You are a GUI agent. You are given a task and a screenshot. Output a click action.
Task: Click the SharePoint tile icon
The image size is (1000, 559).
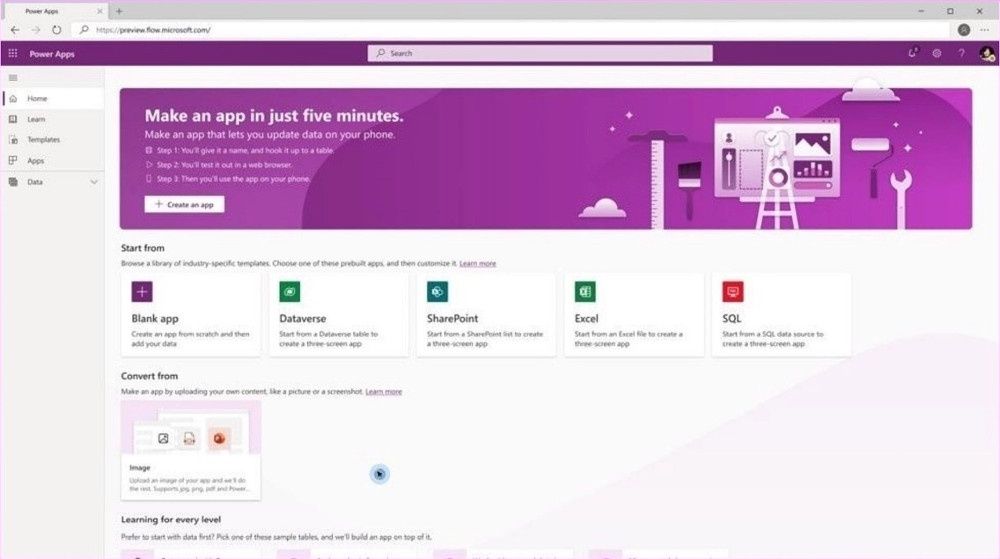pos(438,292)
